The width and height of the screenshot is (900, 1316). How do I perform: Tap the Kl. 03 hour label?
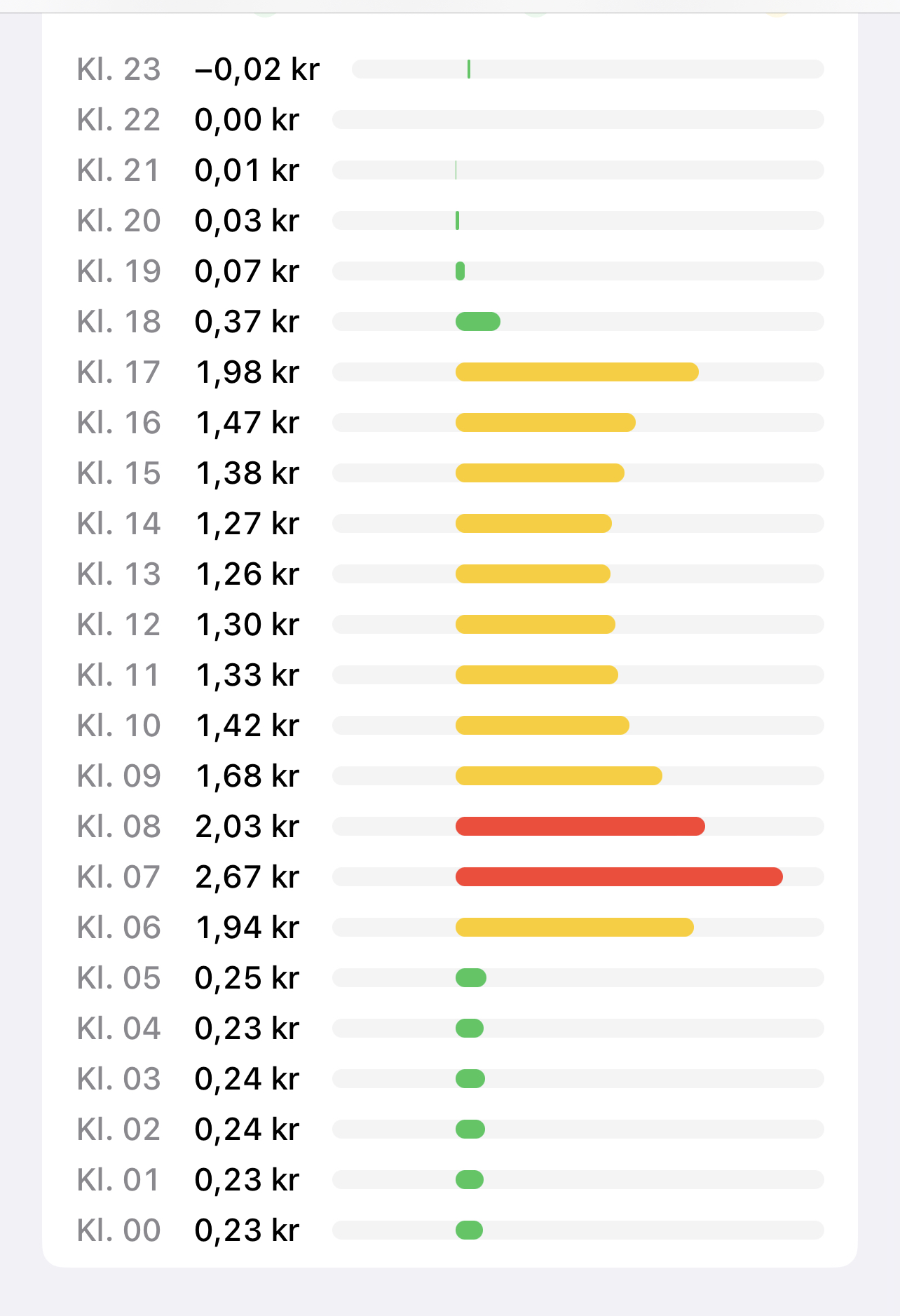click(118, 1079)
